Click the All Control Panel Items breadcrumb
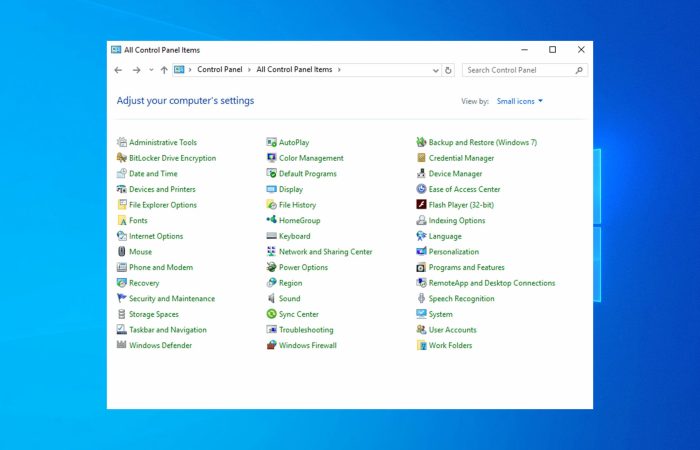The width and height of the screenshot is (700, 450). point(294,70)
